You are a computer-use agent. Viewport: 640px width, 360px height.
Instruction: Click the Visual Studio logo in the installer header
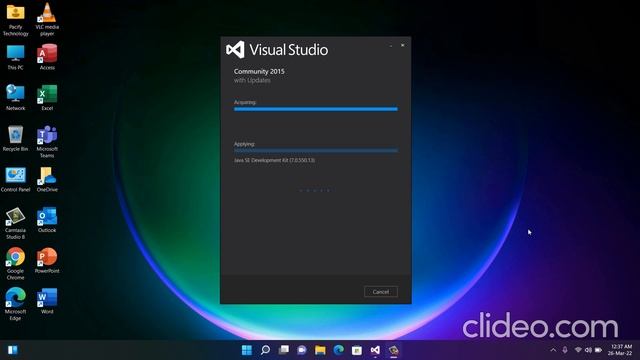(x=236, y=50)
